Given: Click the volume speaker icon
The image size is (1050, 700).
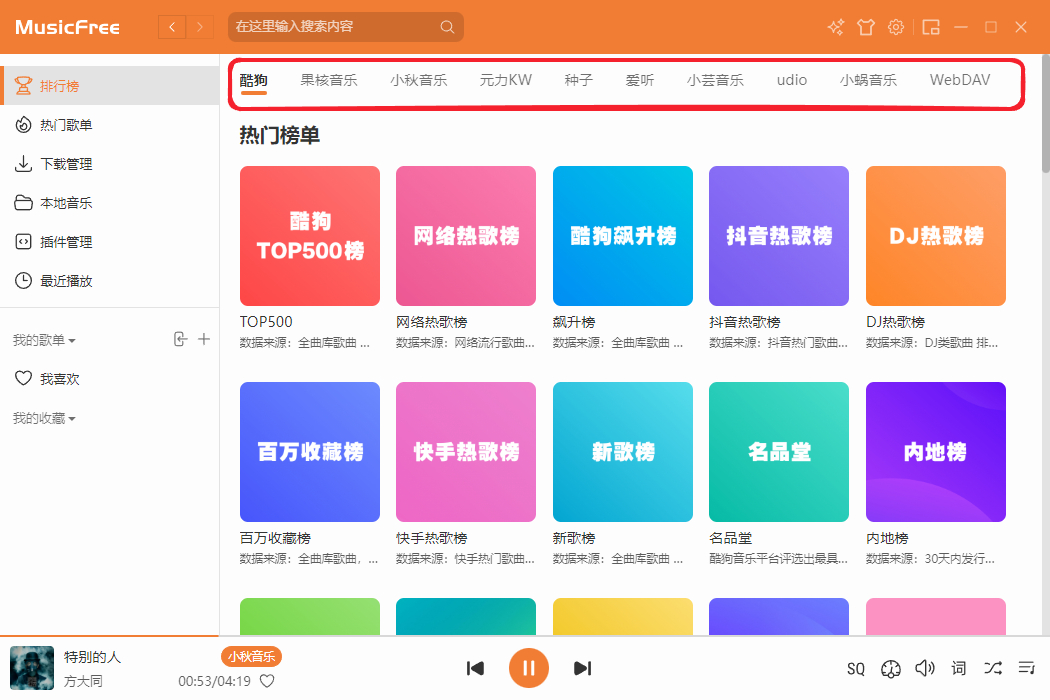Looking at the screenshot, I should [925, 668].
